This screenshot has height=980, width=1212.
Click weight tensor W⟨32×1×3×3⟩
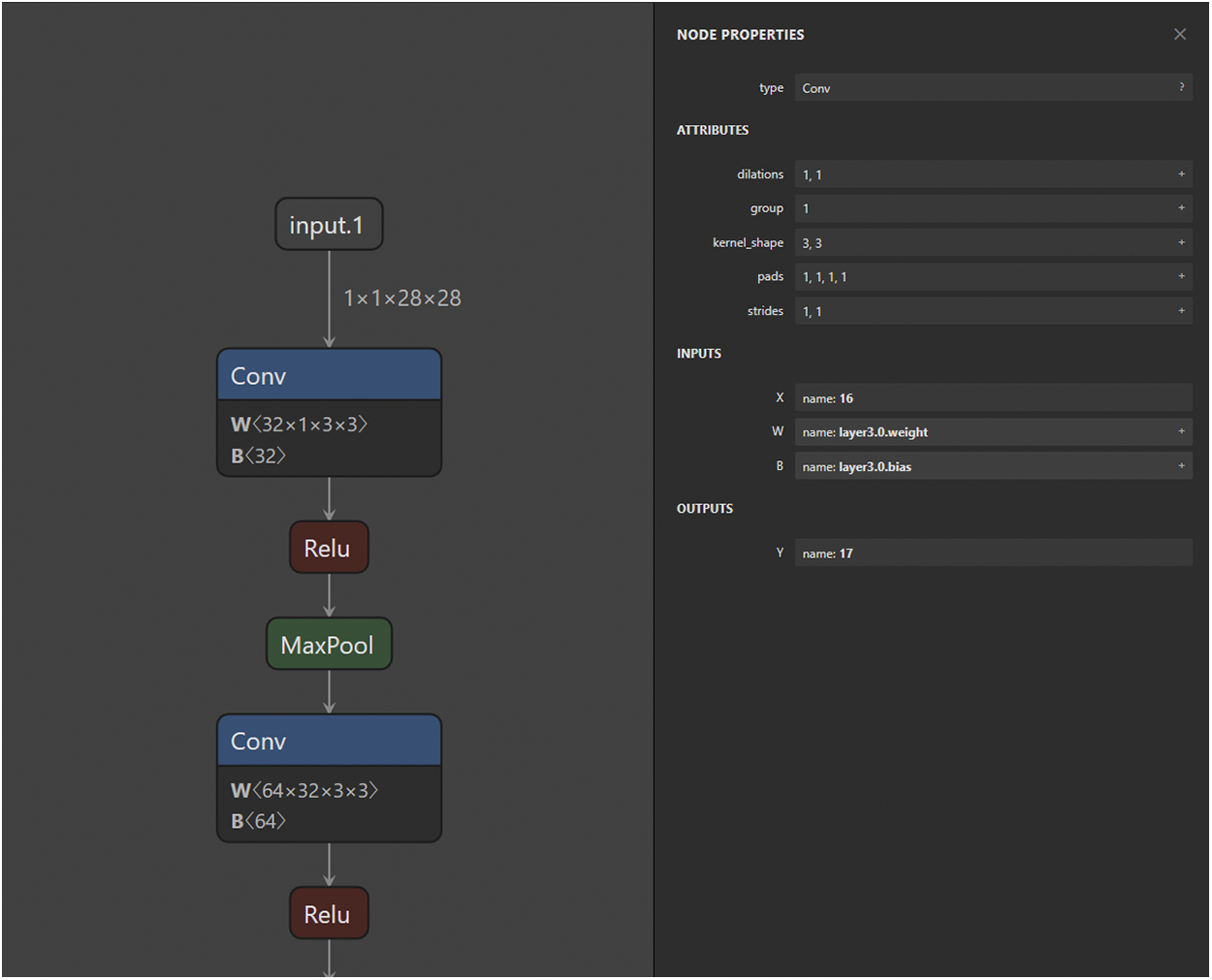tap(299, 425)
